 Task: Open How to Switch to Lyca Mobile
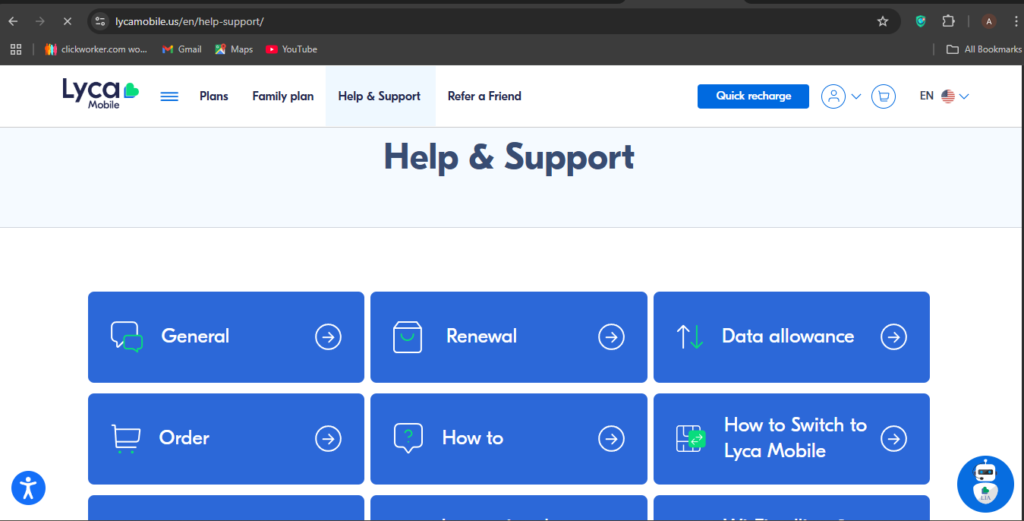point(792,439)
